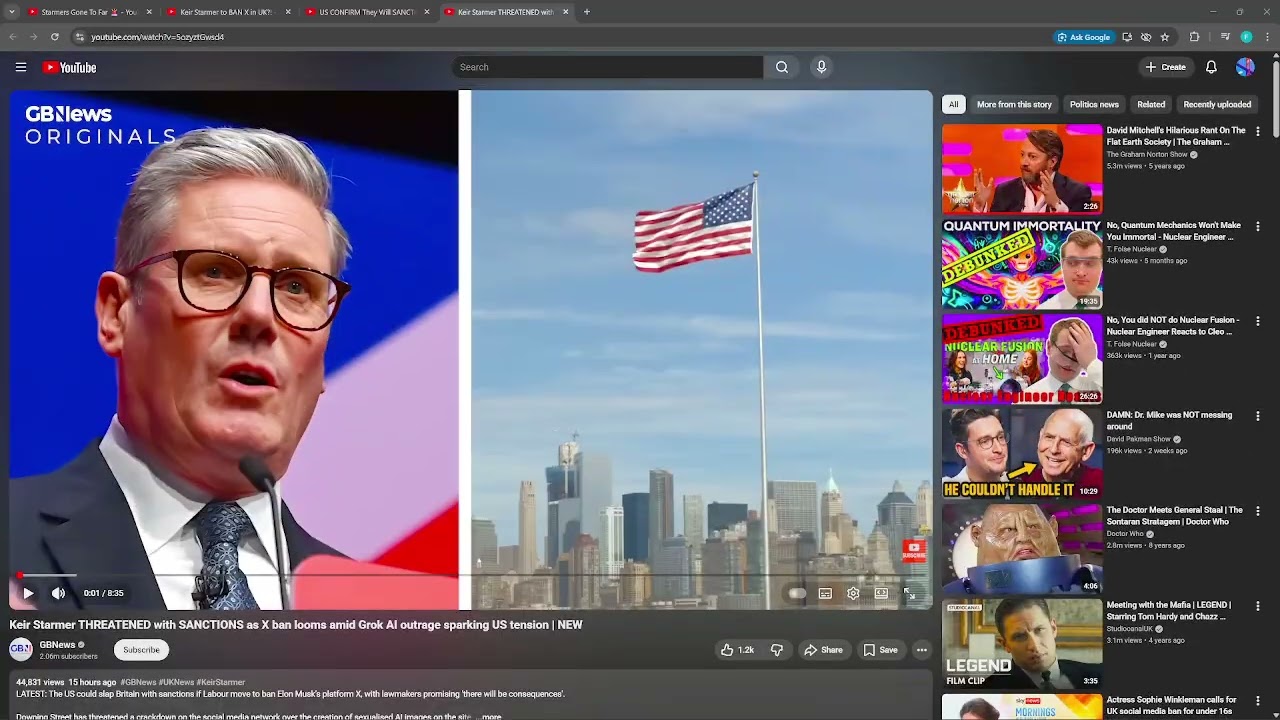The height and width of the screenshot is (720, 1280).
Task: Mute the video volume speaker icon
Action: tap(58, 593)
